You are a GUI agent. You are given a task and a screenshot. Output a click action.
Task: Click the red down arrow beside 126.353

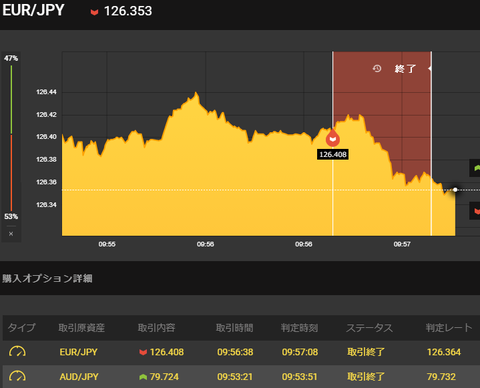(x=94, y=12)
